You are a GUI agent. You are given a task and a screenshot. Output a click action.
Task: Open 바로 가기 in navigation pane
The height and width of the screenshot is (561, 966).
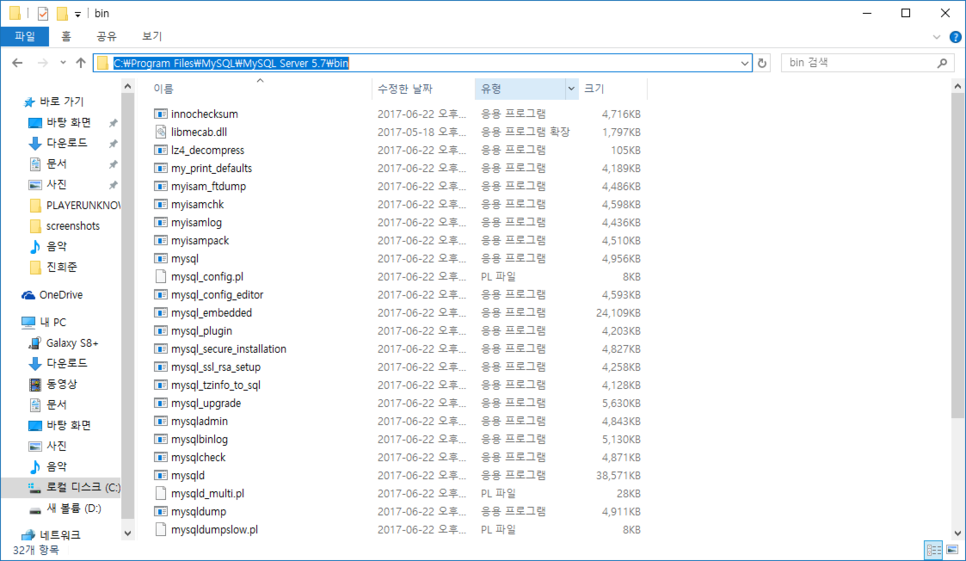point(62,102)
